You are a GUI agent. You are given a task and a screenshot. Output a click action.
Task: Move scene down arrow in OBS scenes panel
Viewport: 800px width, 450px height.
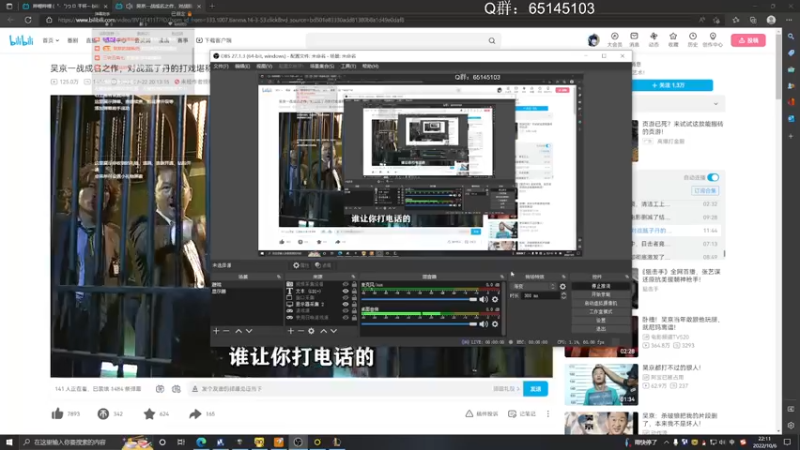tap(249, 331)
